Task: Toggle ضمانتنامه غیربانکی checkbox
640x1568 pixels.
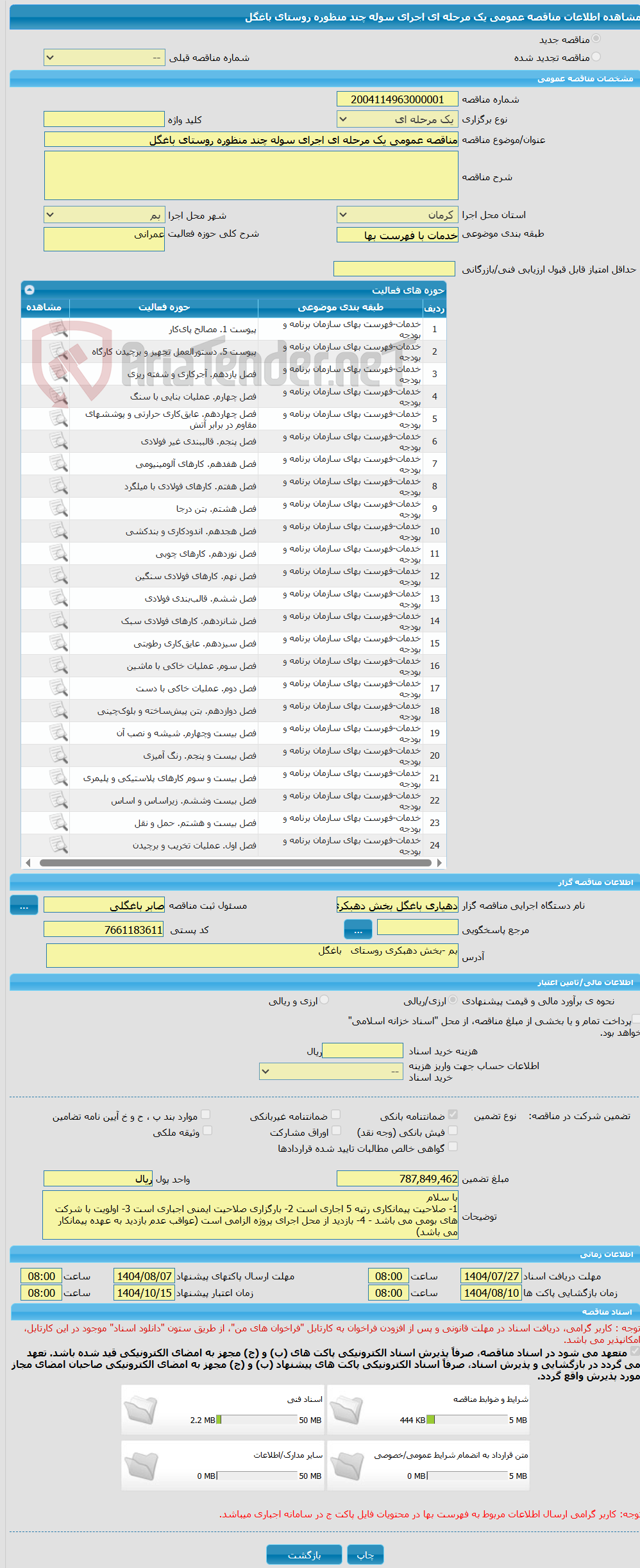Action: pos(335,1115)
